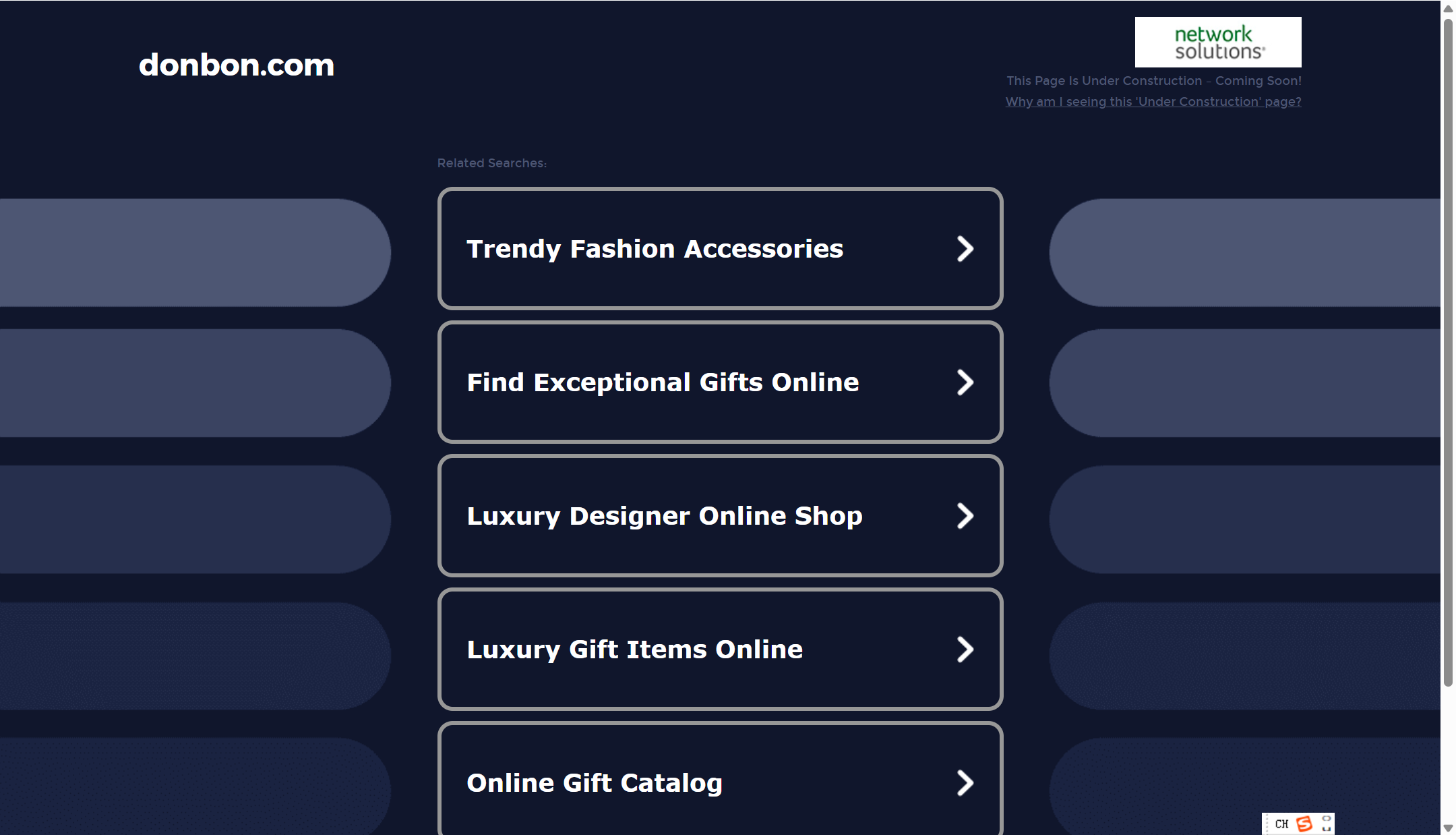Image resolution: width=1456 pixels, height=835 pixels.
Task: Click the scrollbar up arrow
Action: point(1448,8)
